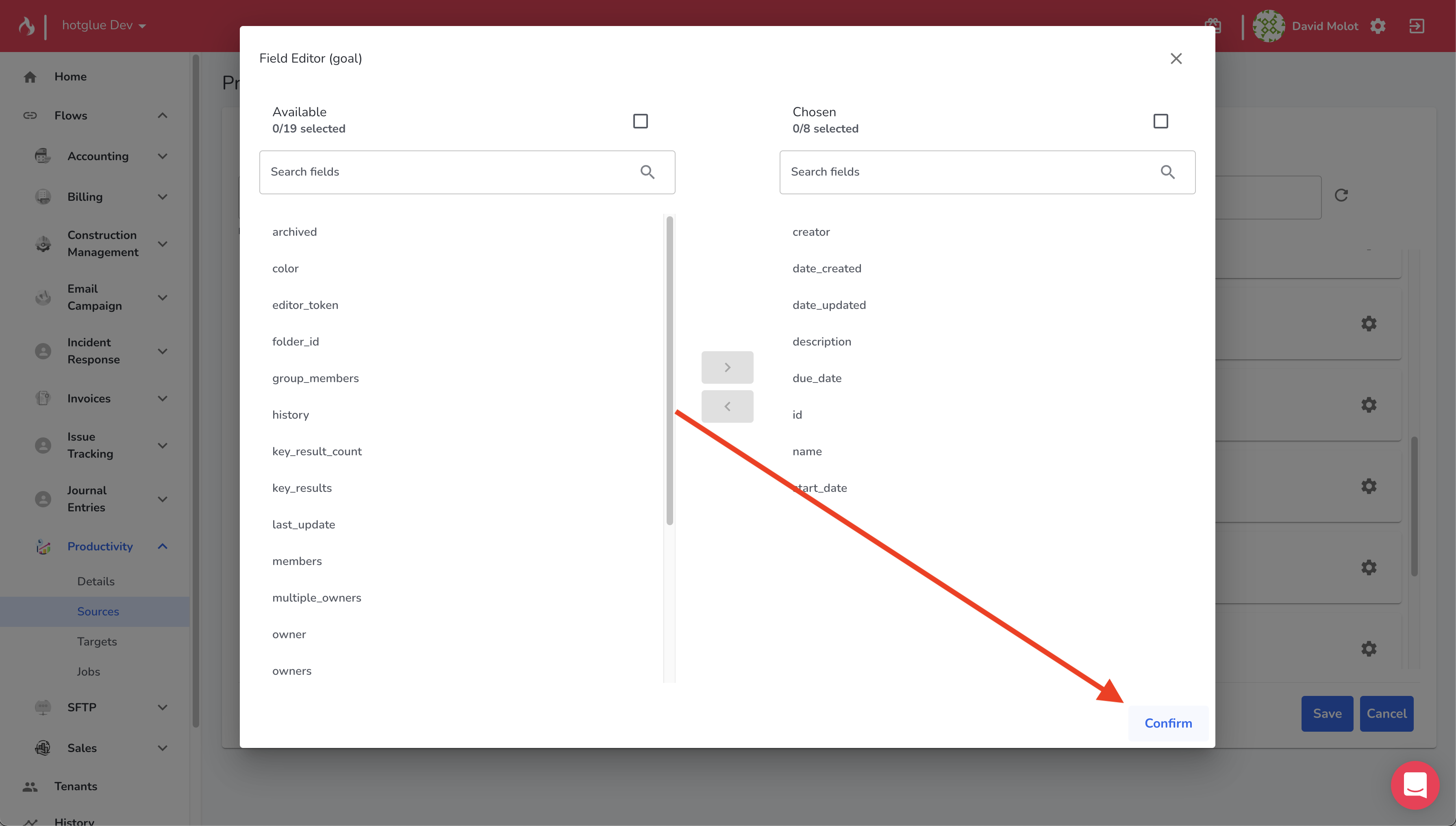Open the settings gear next to David Molot
The height and width of the screenshot is (826, 1456).
click(1378, 26)
